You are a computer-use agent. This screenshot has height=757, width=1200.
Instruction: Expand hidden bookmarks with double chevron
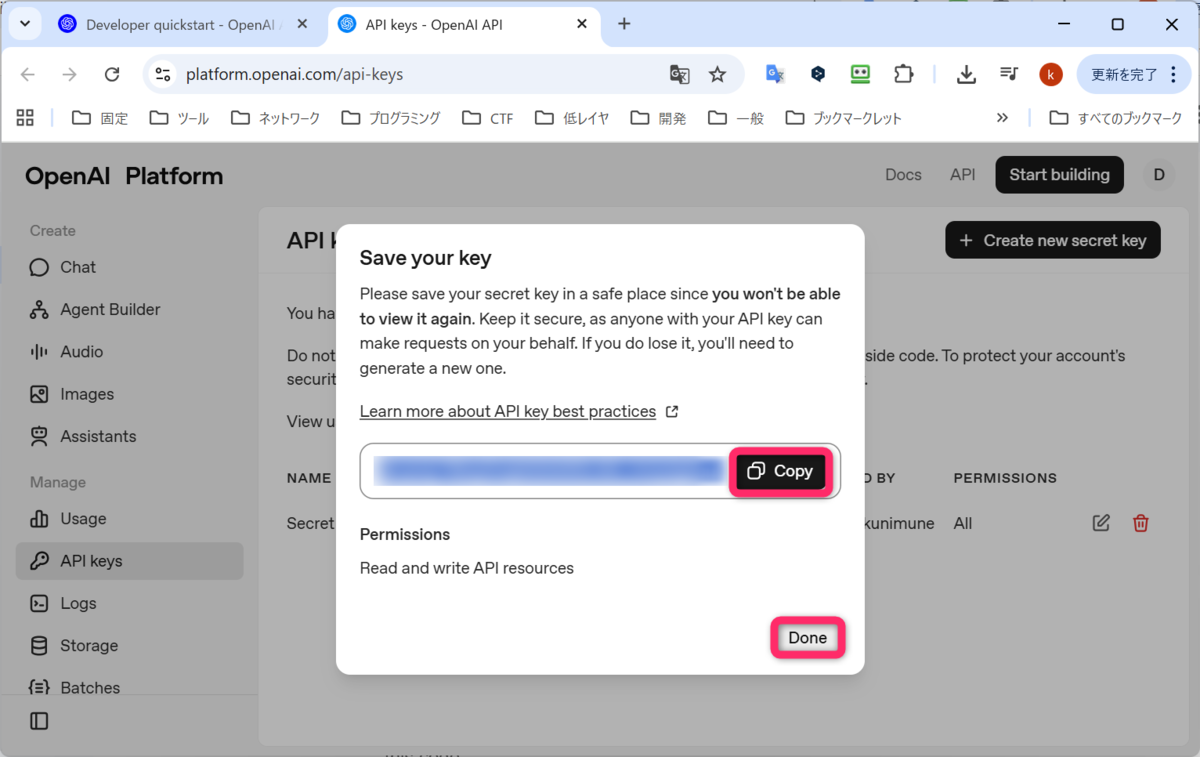pos(1002,118)
